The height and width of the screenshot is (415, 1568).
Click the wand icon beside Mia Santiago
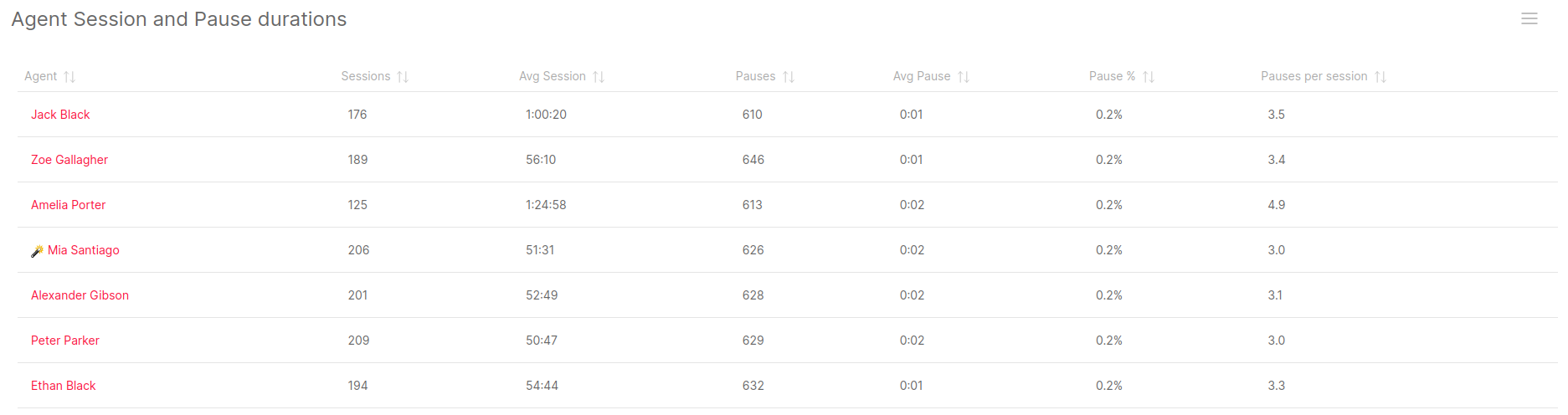[37, 251]
